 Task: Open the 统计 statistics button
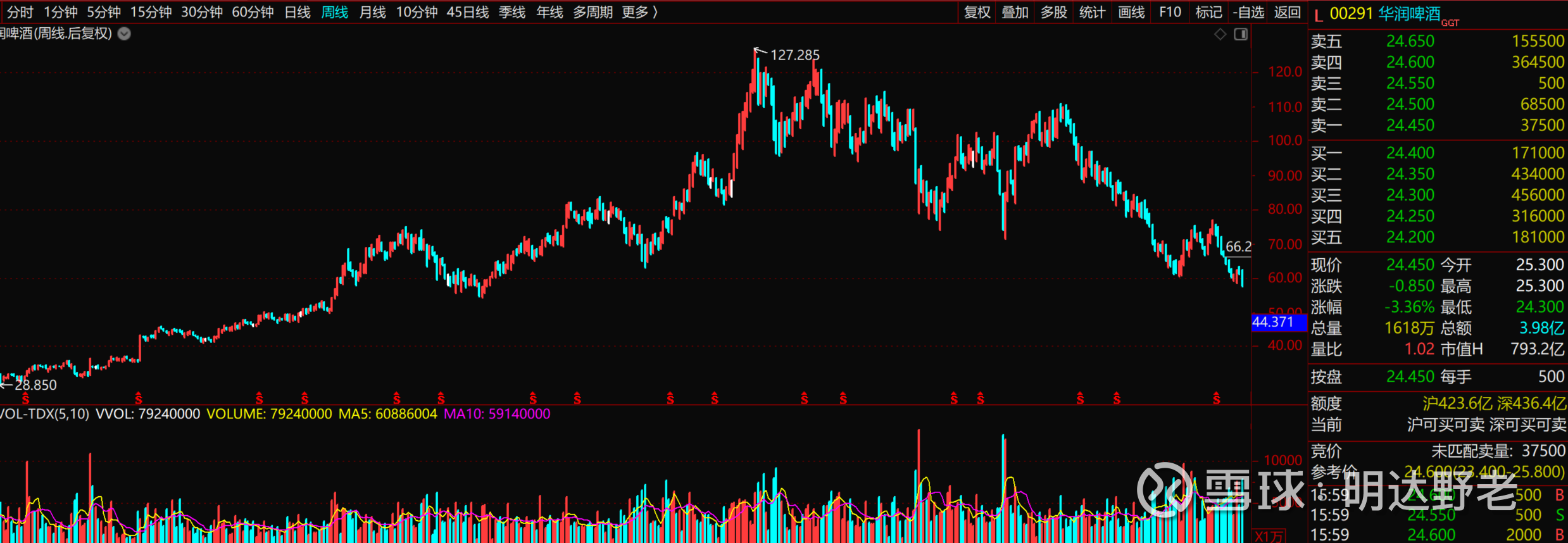[1093, 12]
